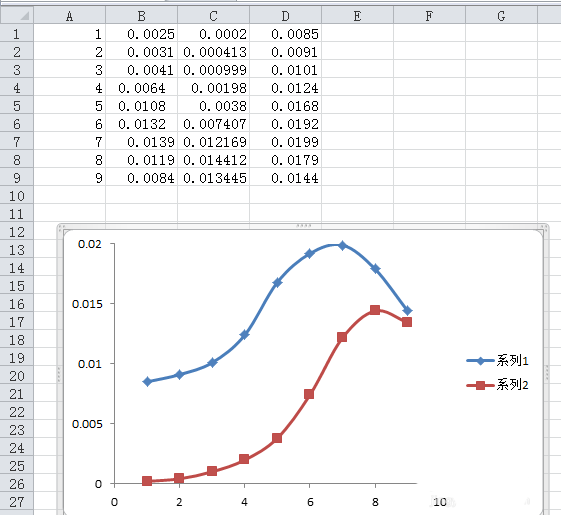The width and height of the screenshot is (561, 521).
Task: Select row 20 header
Action: click(17, 375)
